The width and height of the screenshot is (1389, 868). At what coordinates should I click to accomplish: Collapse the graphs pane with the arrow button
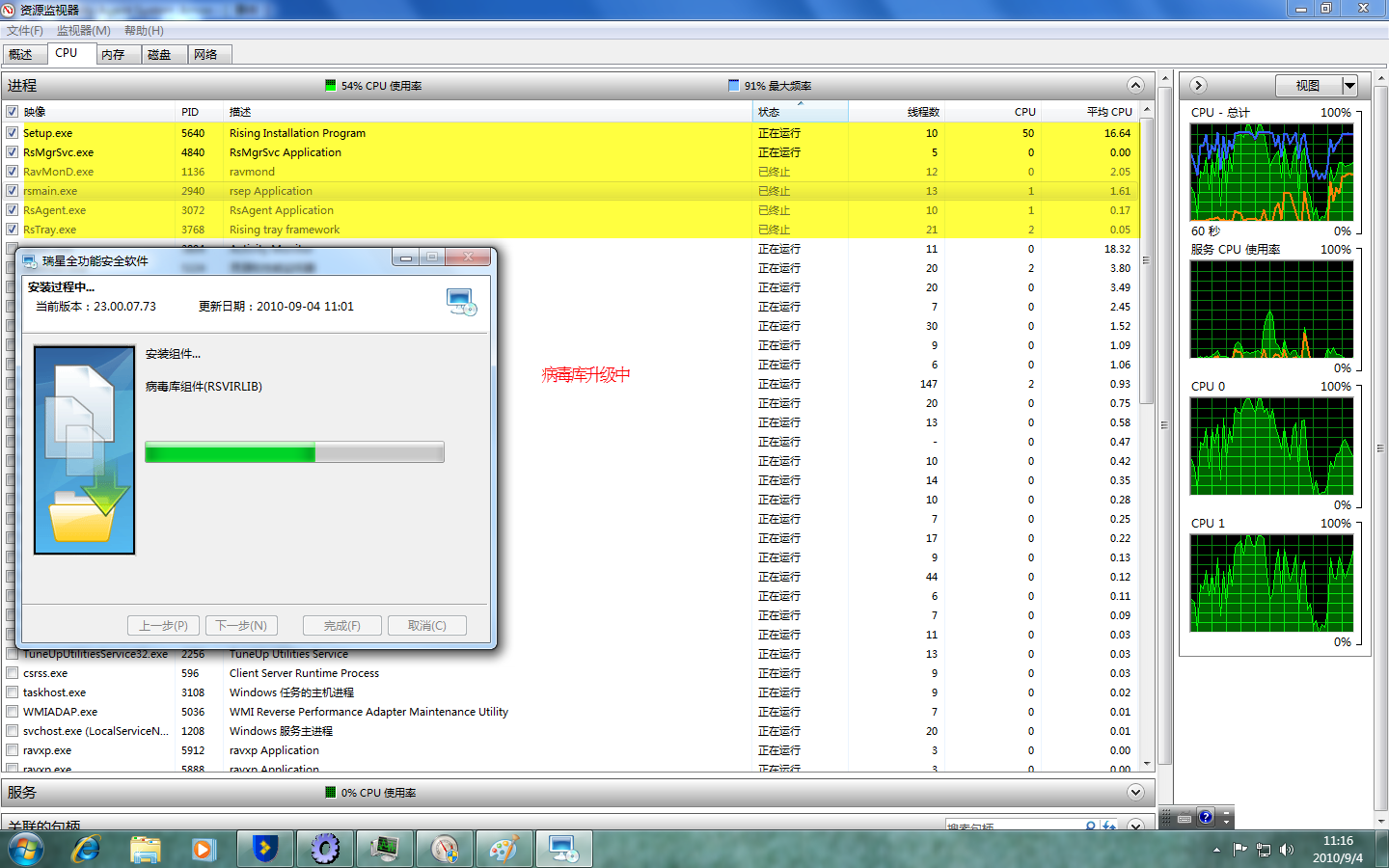(1199, 85)
